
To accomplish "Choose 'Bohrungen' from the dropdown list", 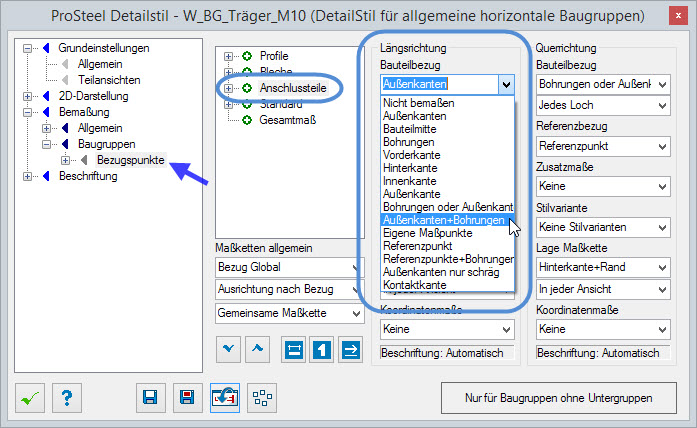I will (448, 142).
